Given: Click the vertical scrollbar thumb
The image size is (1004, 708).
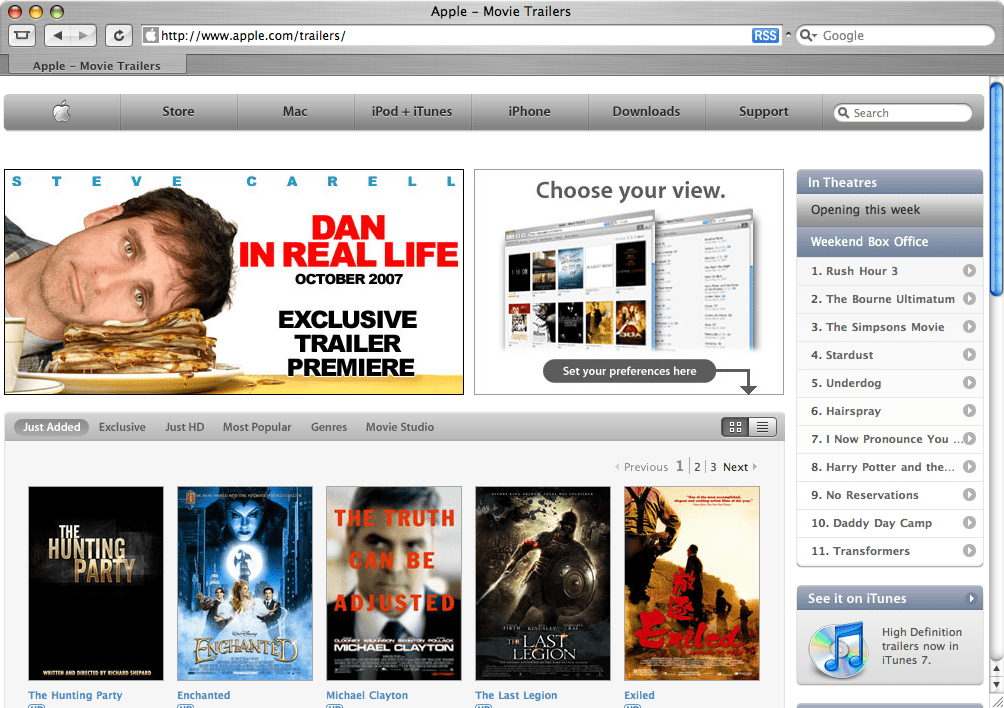Looking at the screenshot, I should 996,189.
